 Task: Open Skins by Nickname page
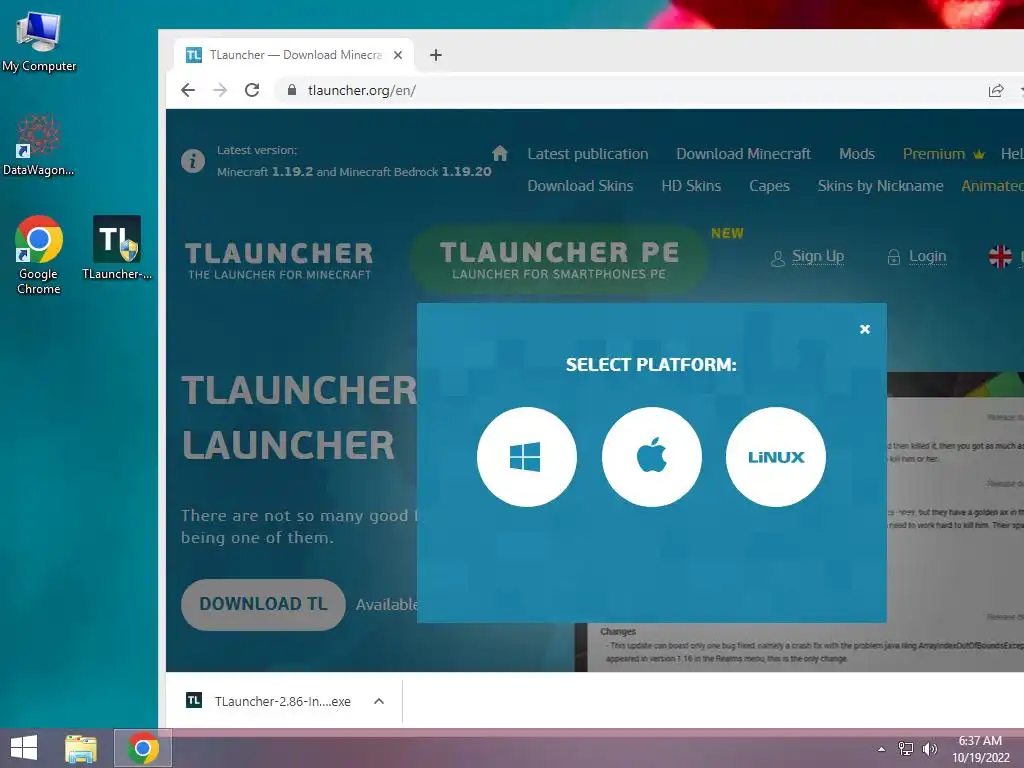click(x=880, y=186)
